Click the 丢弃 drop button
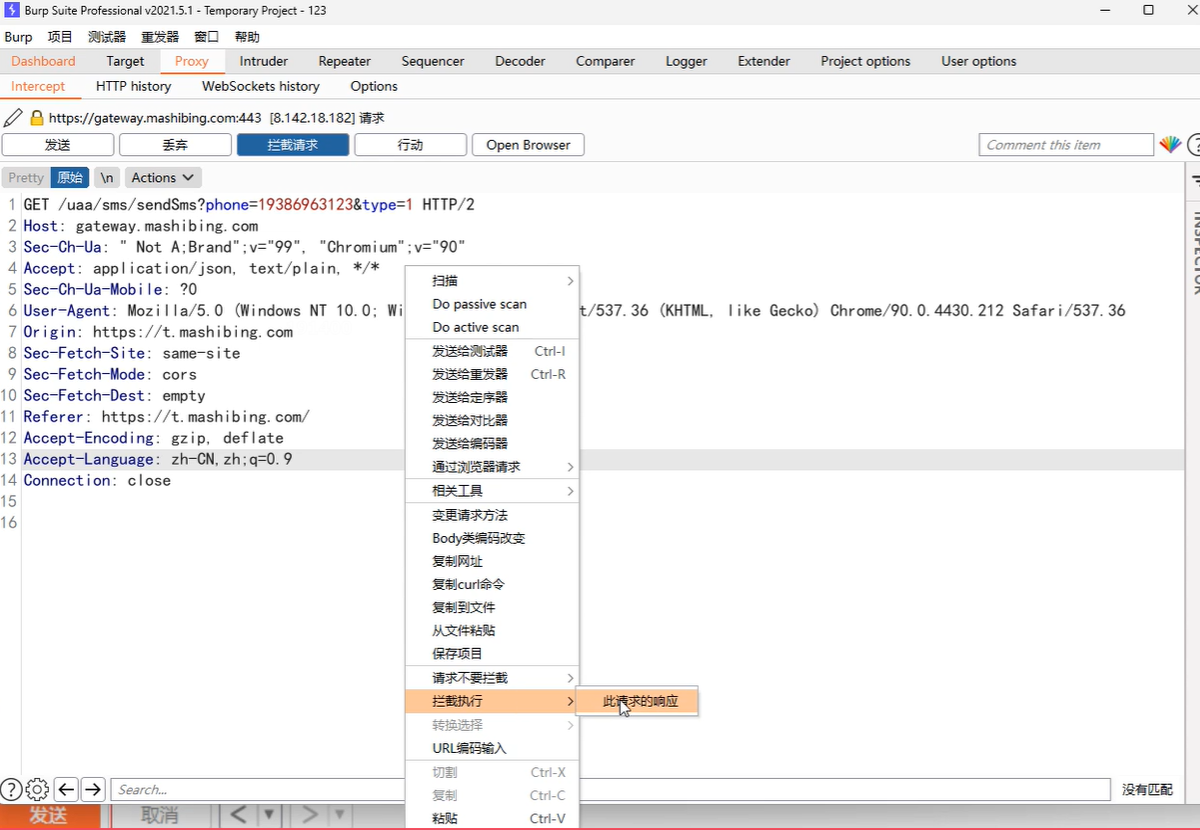 [x=175, y=145]
